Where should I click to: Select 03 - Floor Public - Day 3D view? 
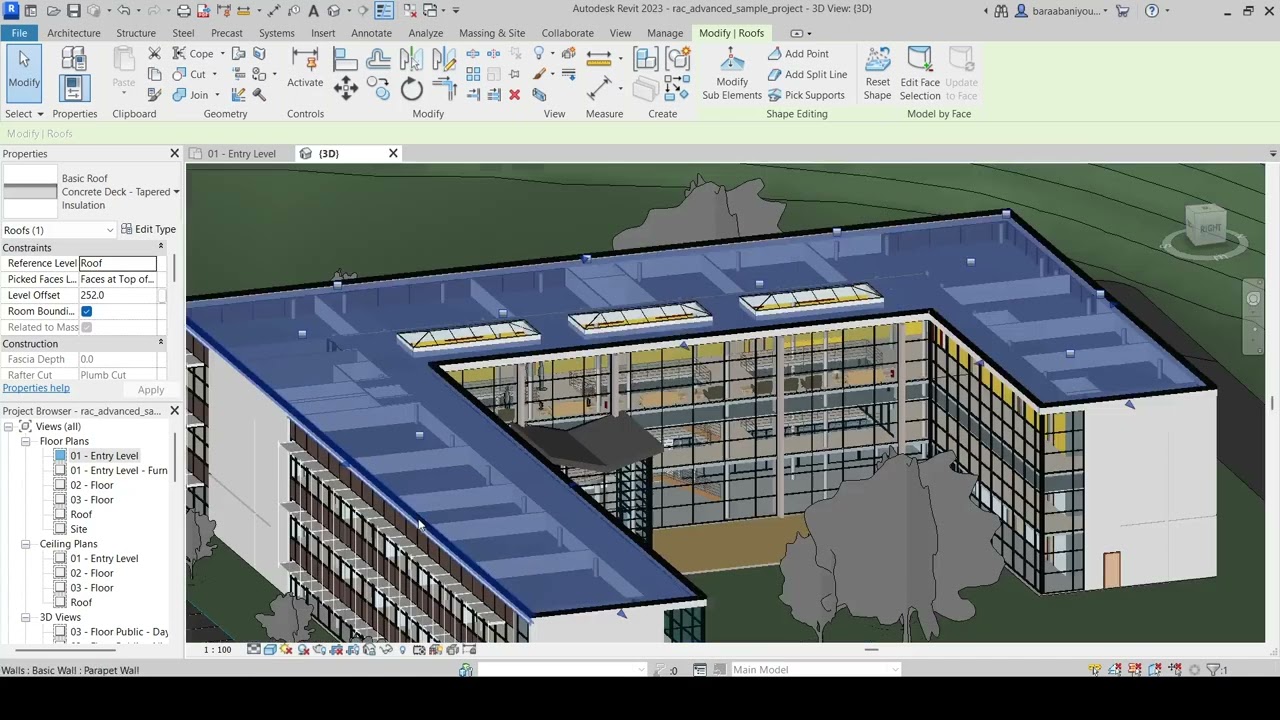119,632
